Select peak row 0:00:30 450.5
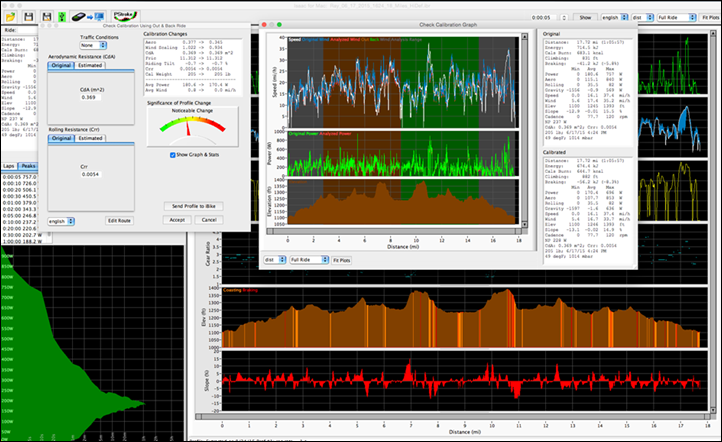 pos(19,196)
